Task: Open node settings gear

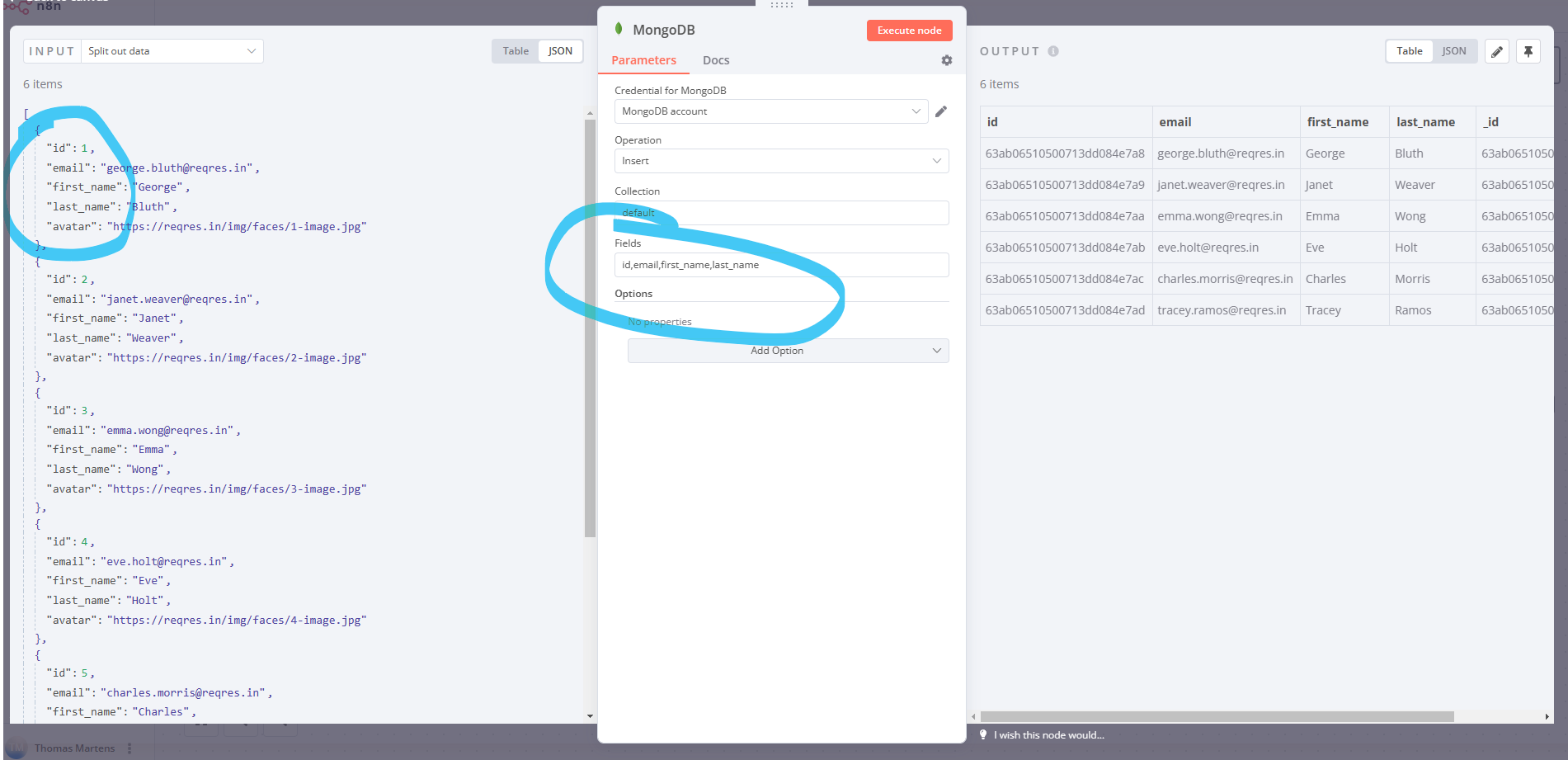Action: 947,60
